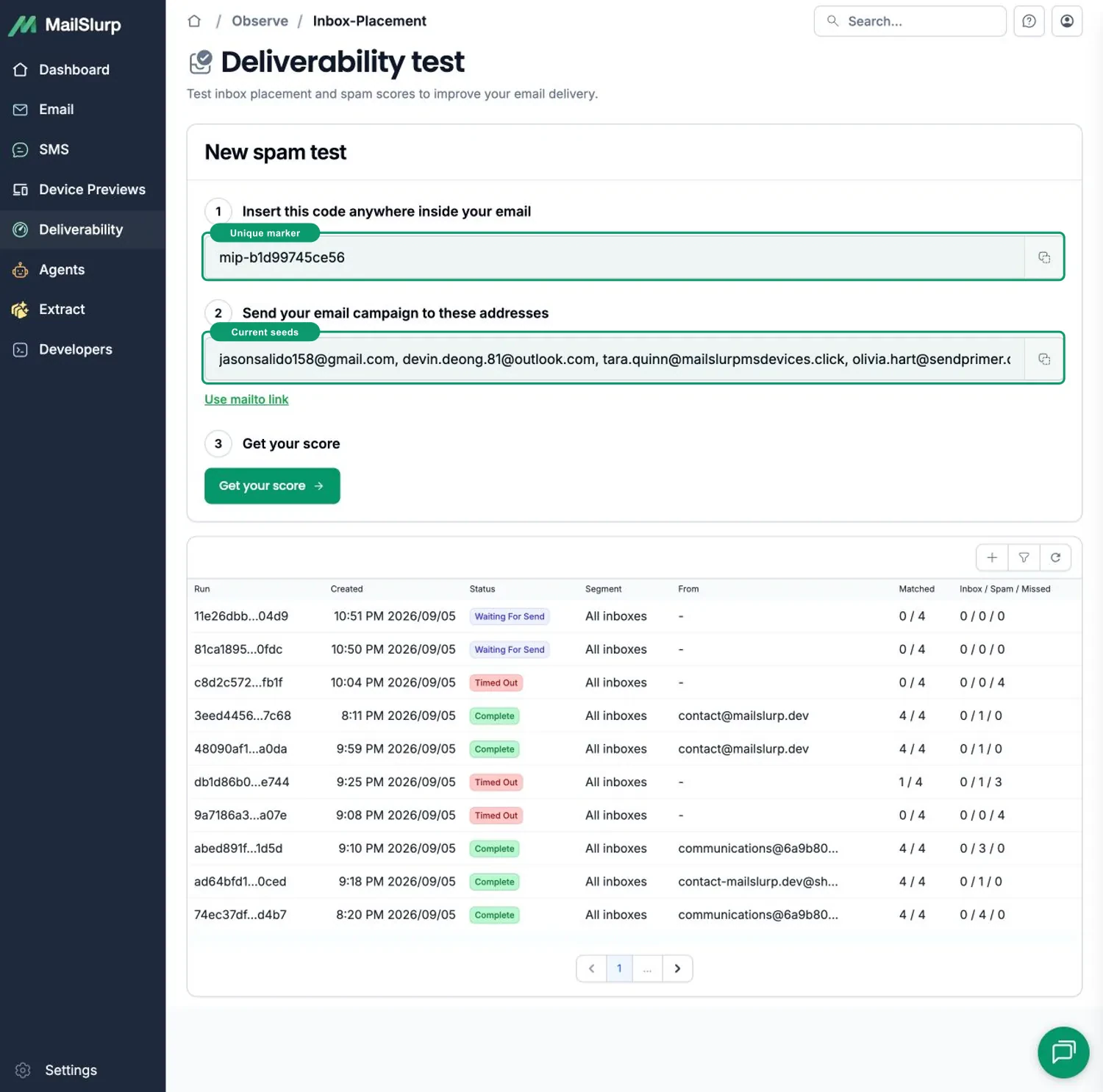The height and width of the screenshot is (1092, 1103).
Task: Open the live chat bubble
Action: pos(1063,1052)
